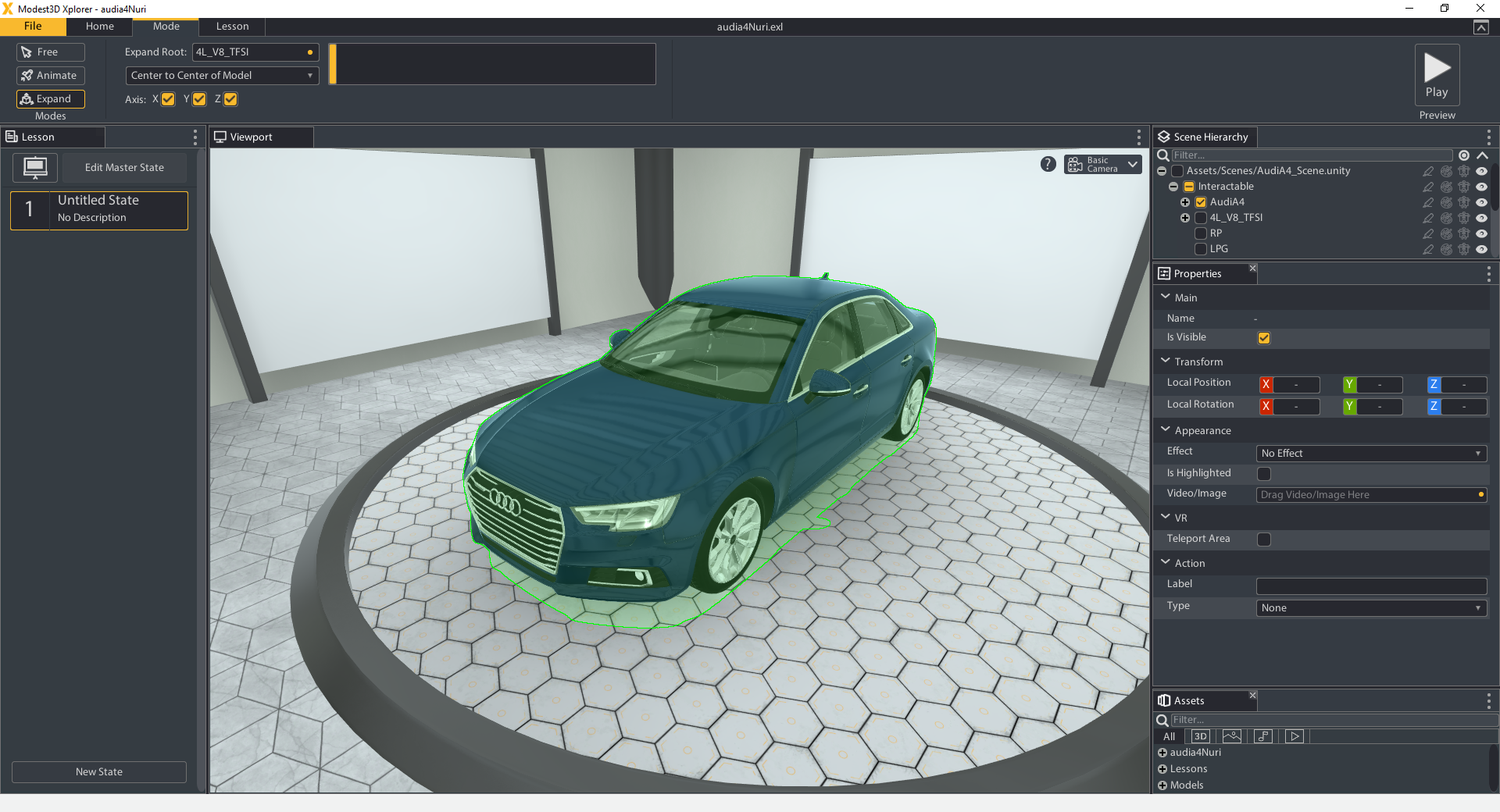This screenshot has height=812, width=1500.
Task: Toggle Y axis checkbox
Action: [x=199, y=99]
